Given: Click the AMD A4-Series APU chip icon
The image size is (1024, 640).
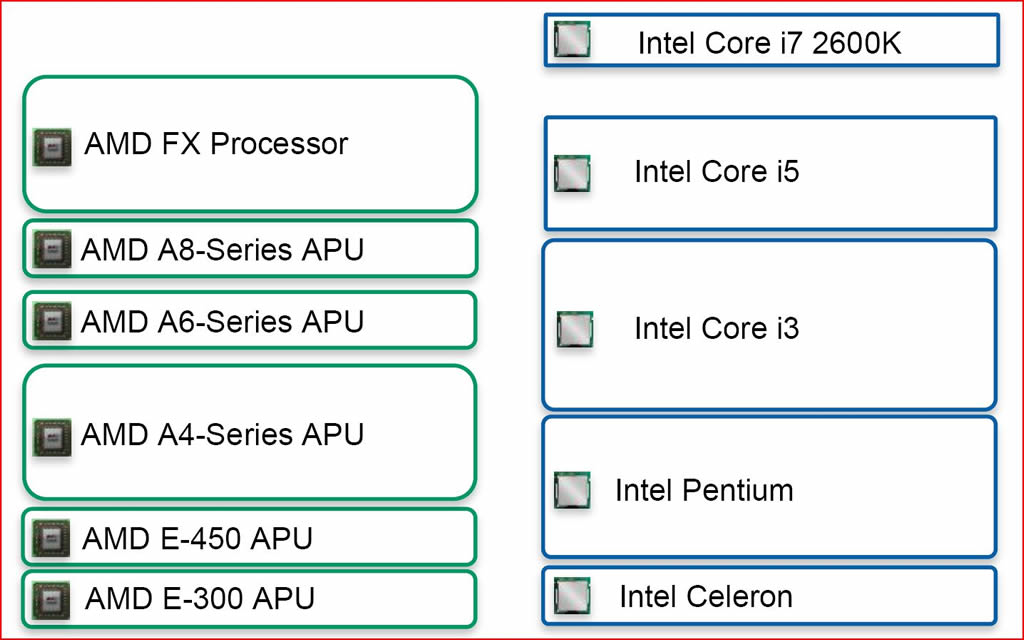Looking at the screenshot, I should 52,437.
